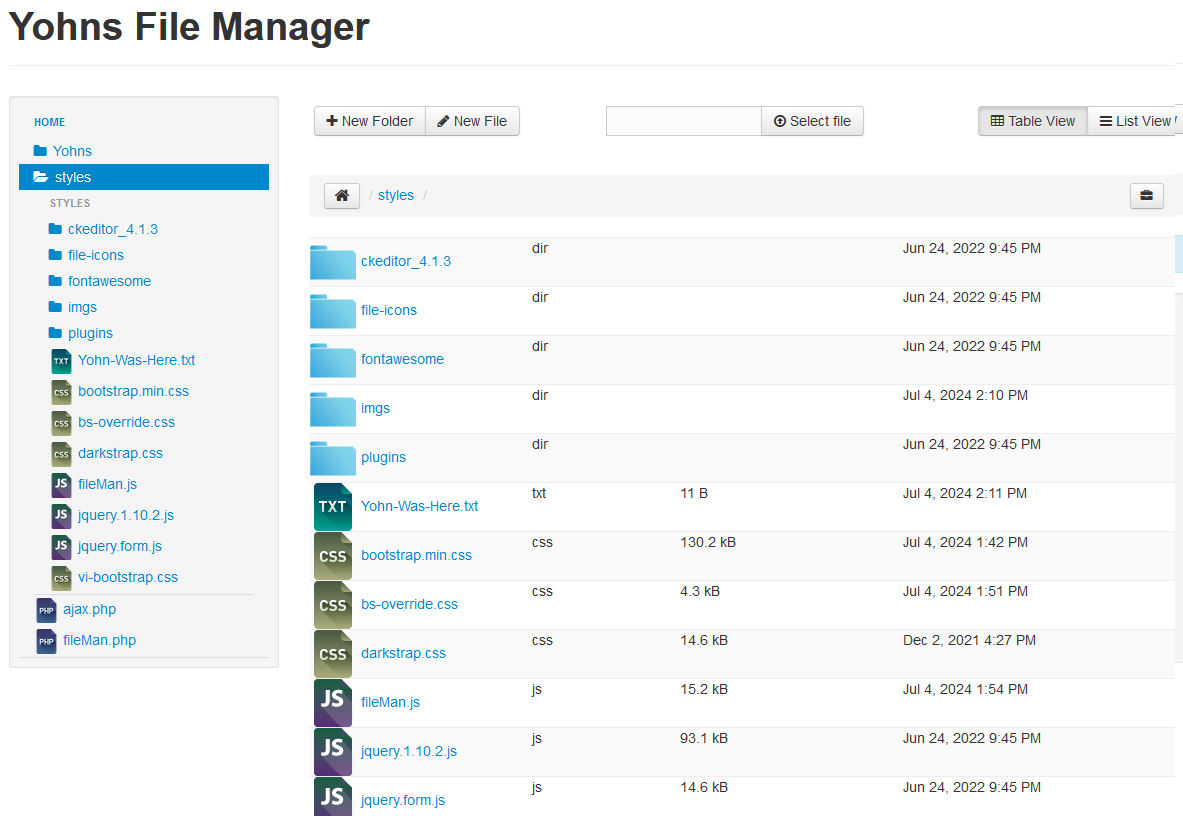The height and width of the screenshot is (816, 1183).
Task: Click the empty file upload text field
Action: coord(683,121)
